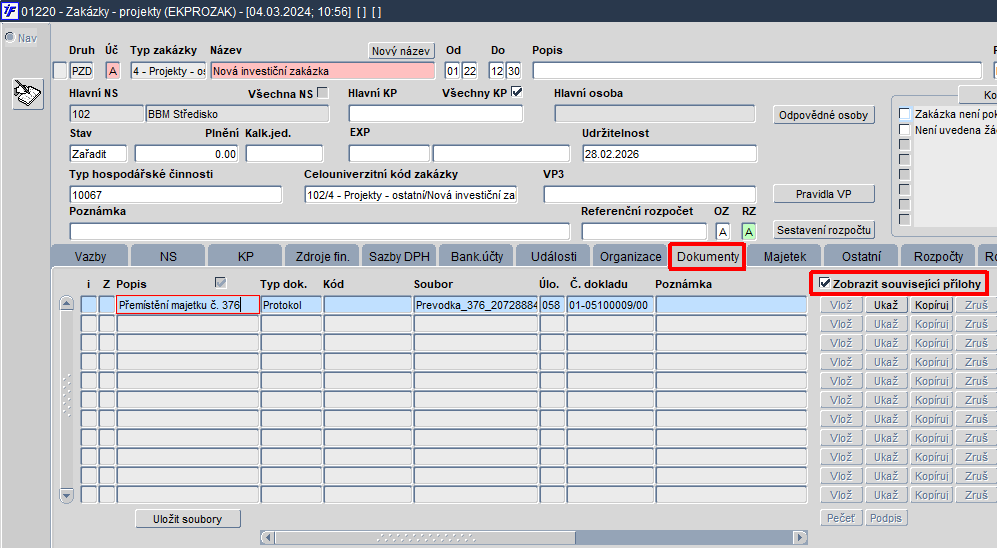Click the scroll up arrow of document list
Viewport: 997px width, 548px height.
point(66,303)
